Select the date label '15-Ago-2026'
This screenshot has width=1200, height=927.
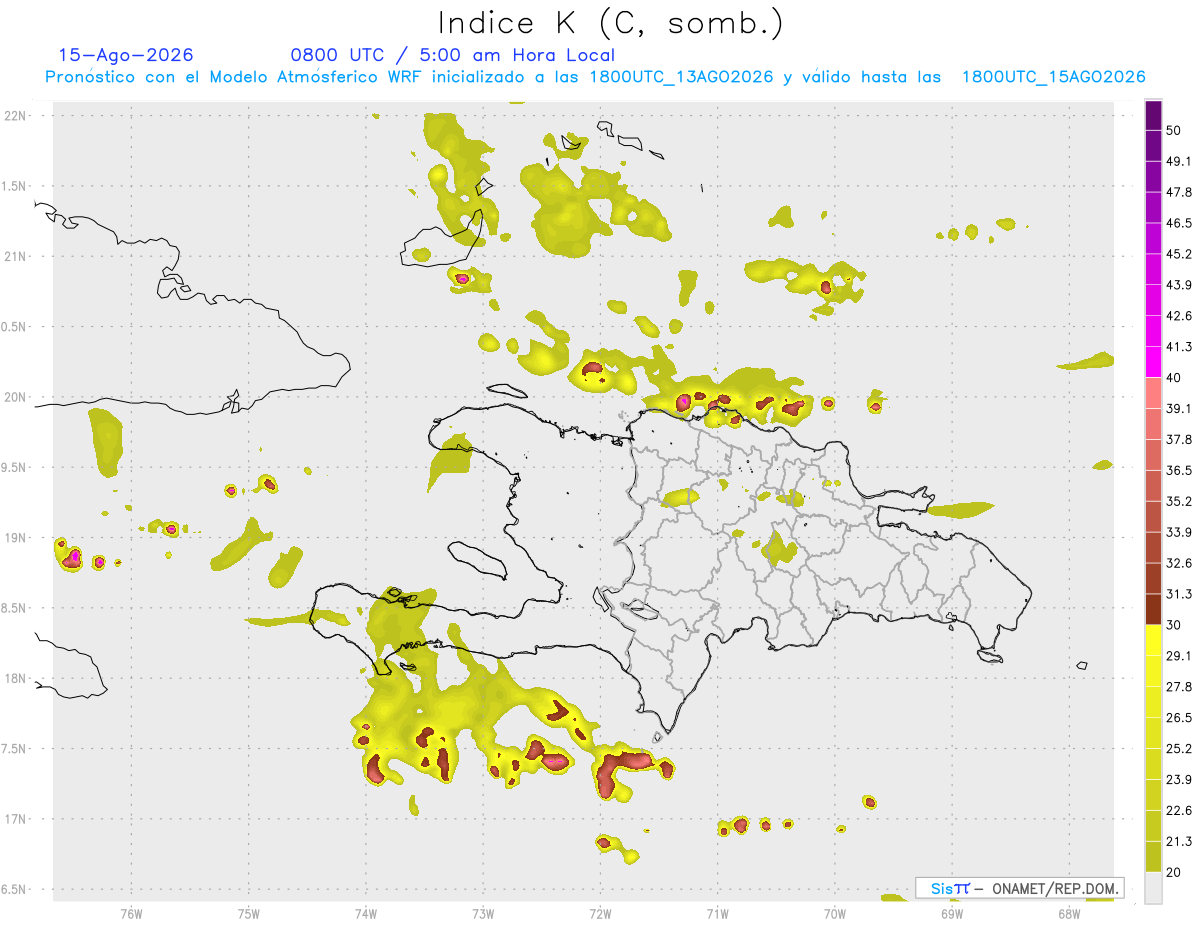[x=126, y=55]
